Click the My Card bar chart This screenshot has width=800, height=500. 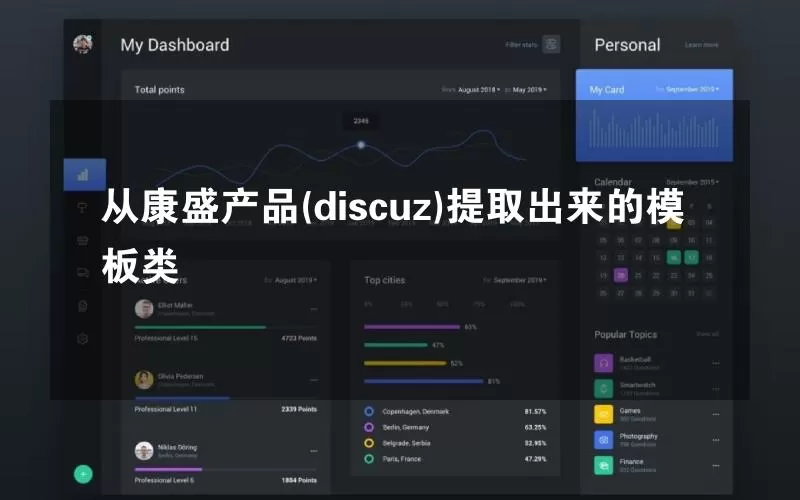point(654,129)
